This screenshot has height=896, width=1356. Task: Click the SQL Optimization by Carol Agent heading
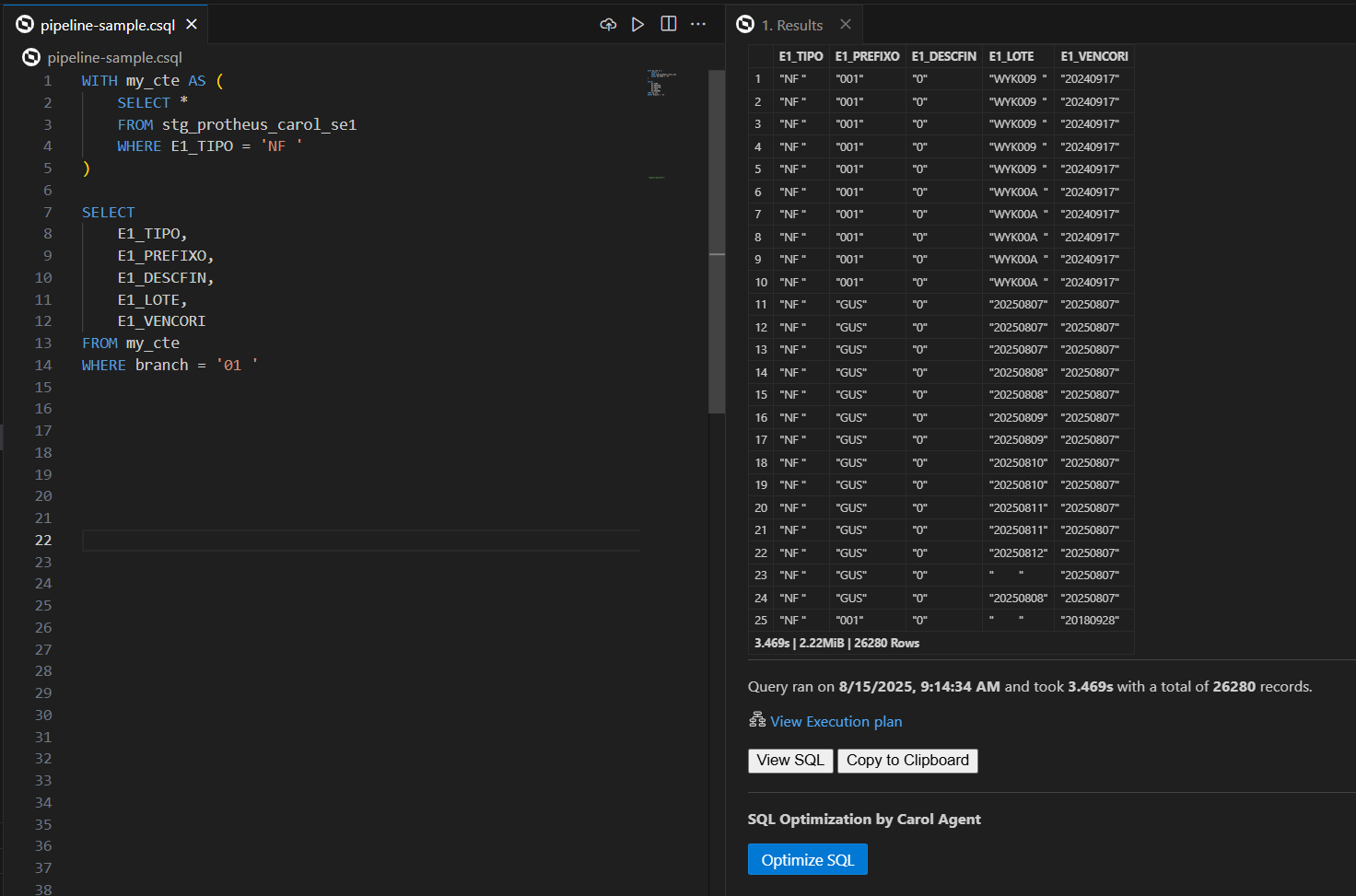pos(864,820)
